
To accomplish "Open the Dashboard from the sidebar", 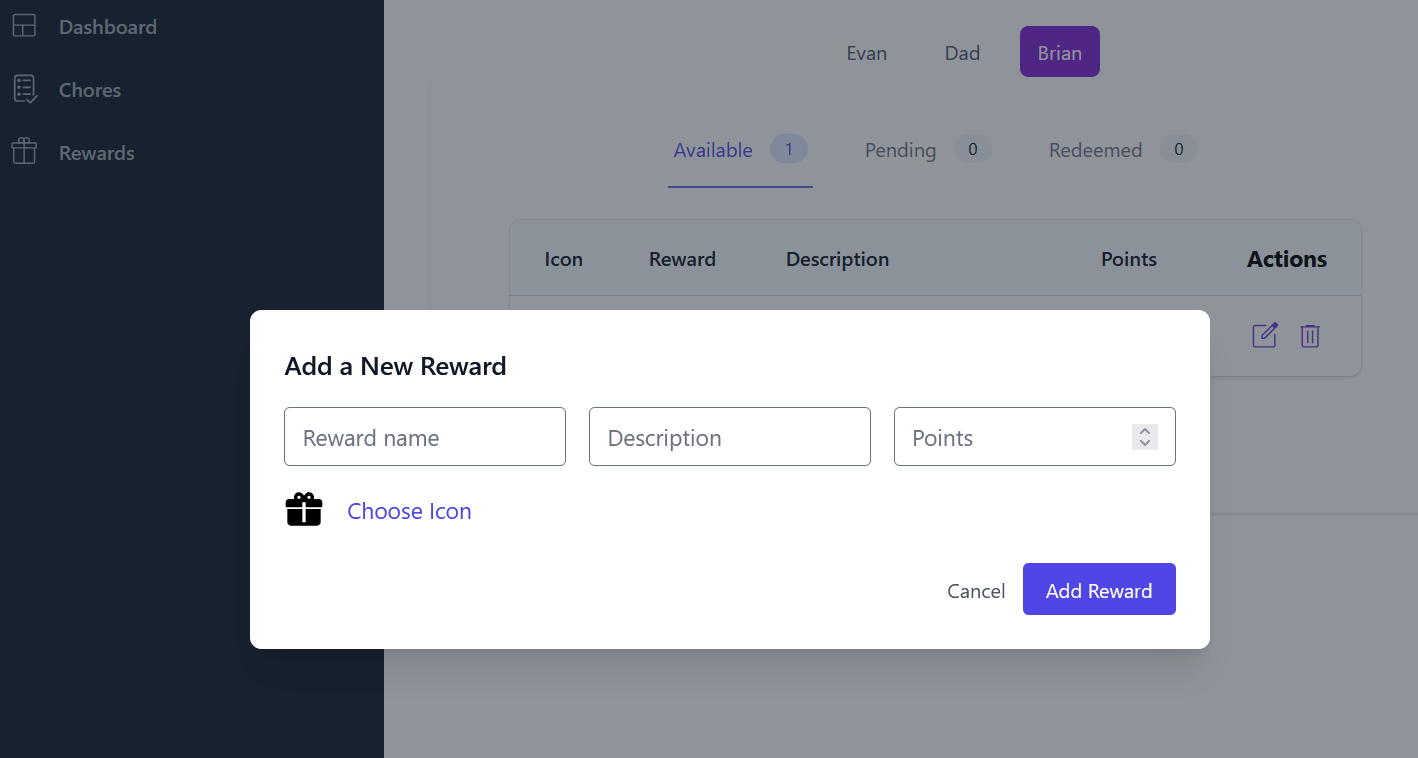I will click(107, 27).
